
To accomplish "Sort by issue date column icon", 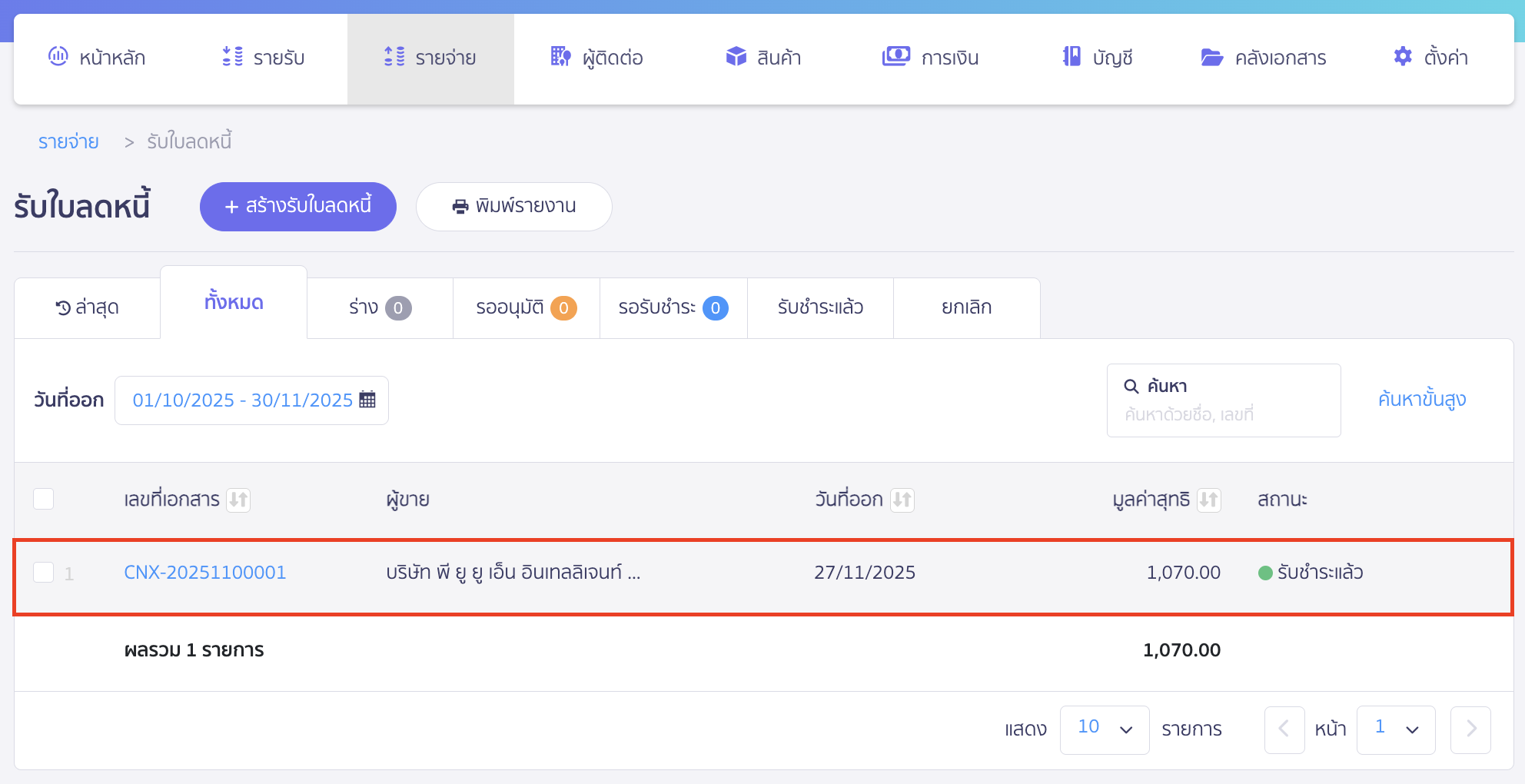I will click(902, 500).
